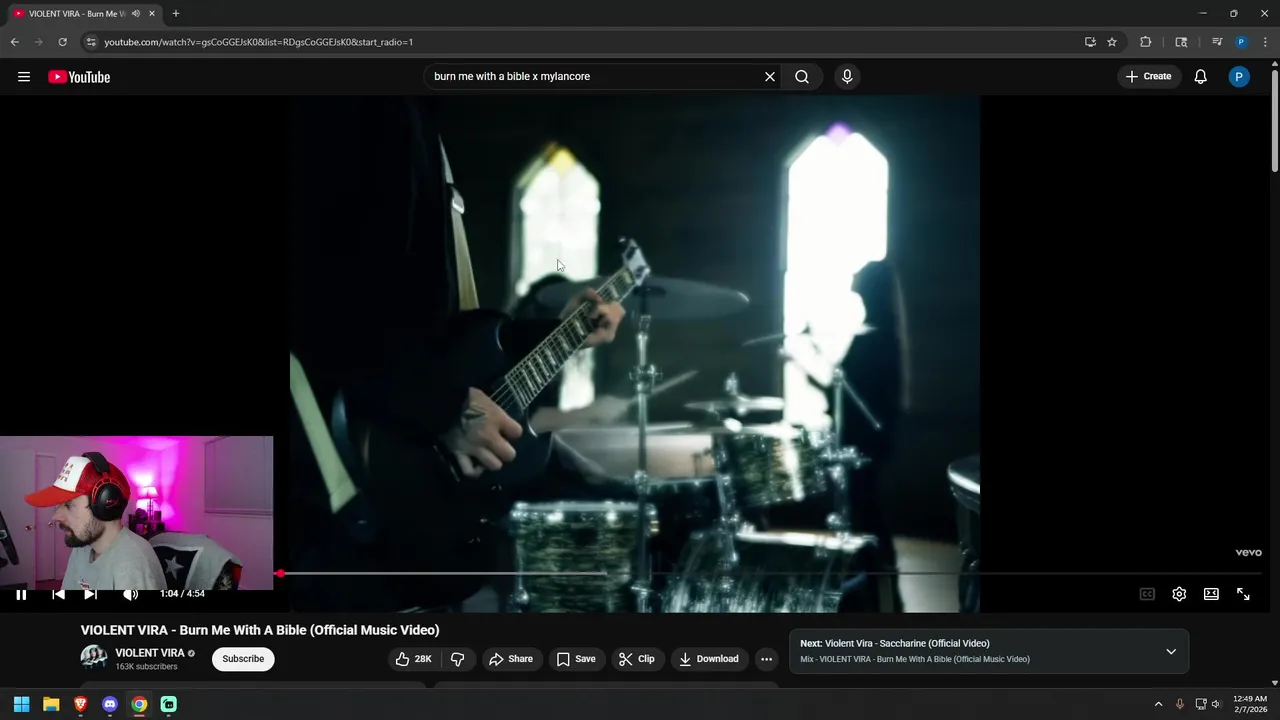
Task: Pause the video
Action: point(21,594)
